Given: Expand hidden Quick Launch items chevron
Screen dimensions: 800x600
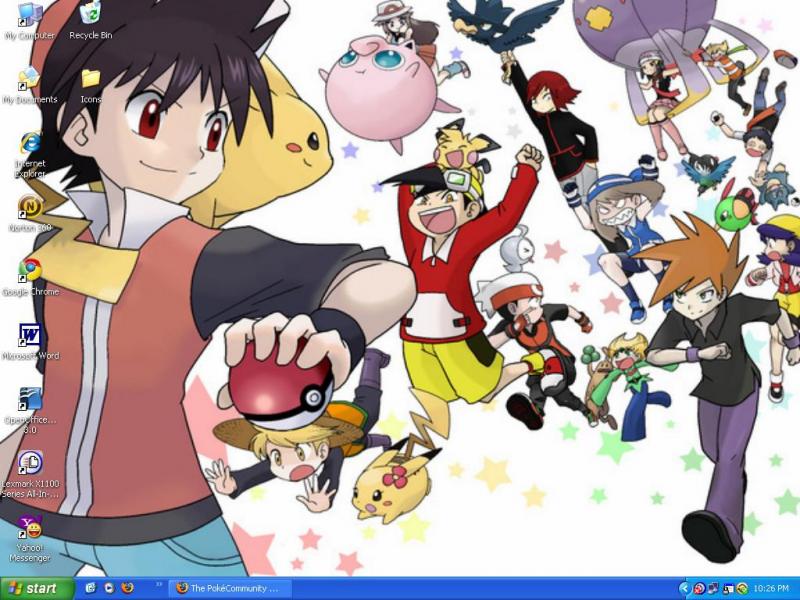Looking at the screenshot, I should click(159, 585).
